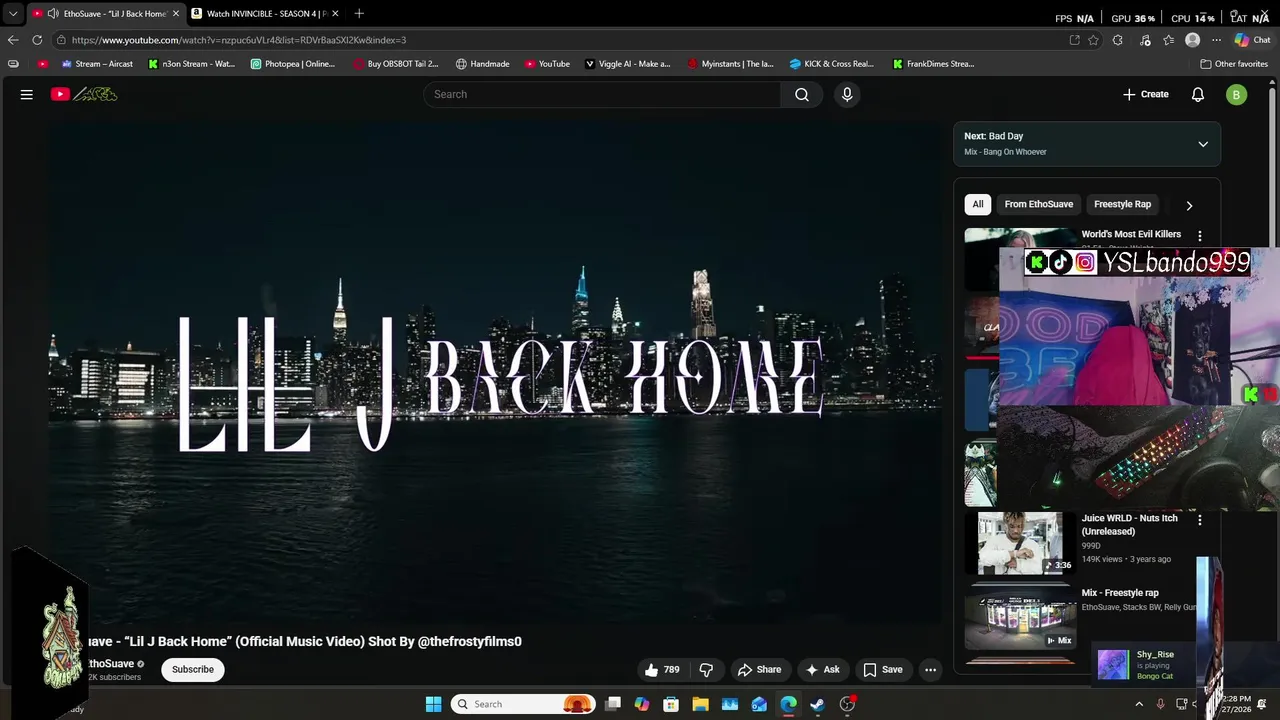Click the browser address bar URL
Image resolution: width=1280 pixels, height=720 pixels.
point(239,40)
